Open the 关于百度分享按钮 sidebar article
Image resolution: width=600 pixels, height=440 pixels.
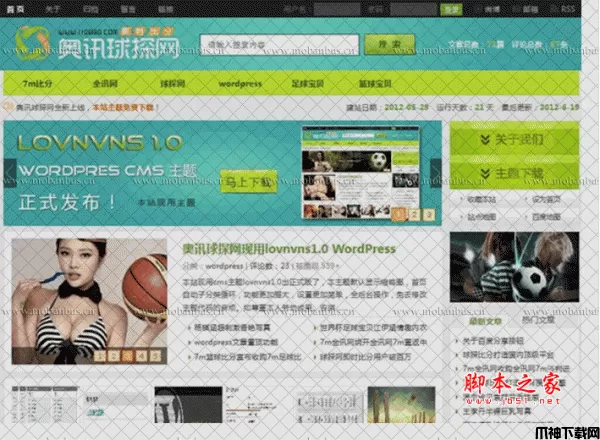[x=493, y=341]
